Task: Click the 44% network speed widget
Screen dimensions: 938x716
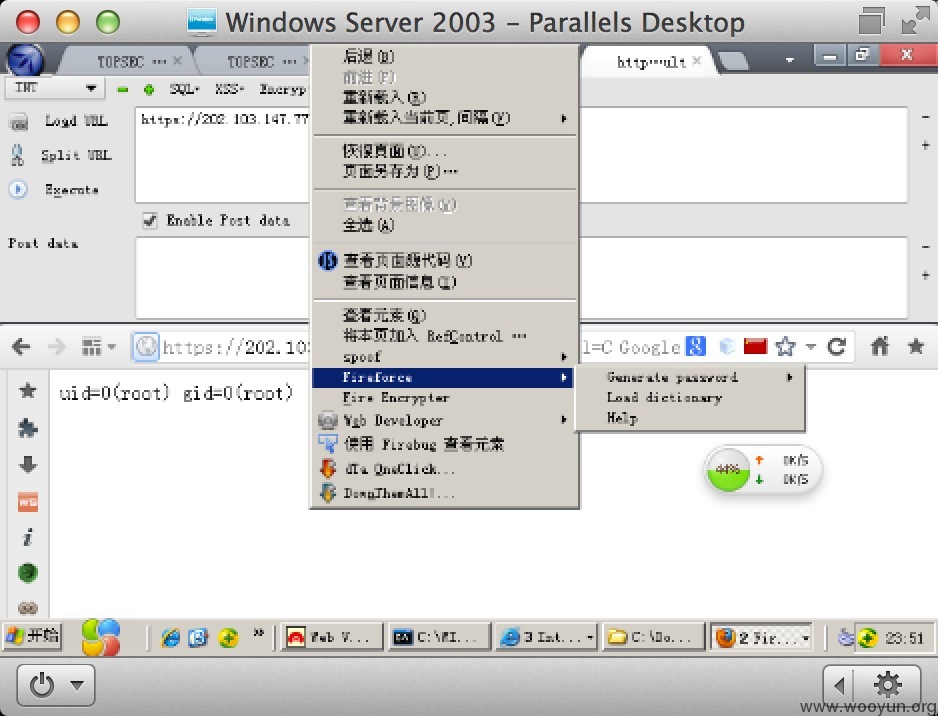Action: tap(763, 470)
